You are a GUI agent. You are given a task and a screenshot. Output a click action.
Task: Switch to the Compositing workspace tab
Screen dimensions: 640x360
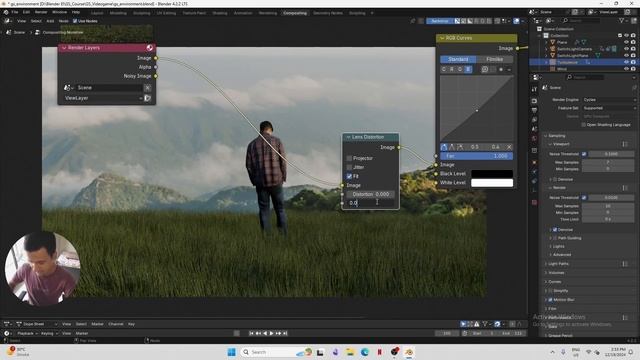click(295, 13)
